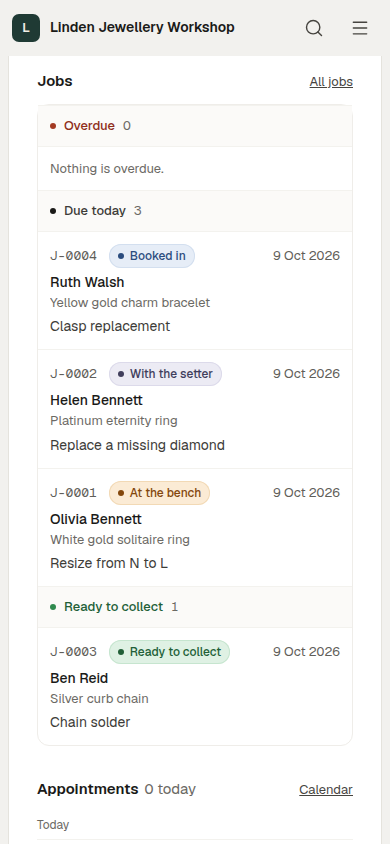The width and height of the screenshot is (390, 844).
Task: Open the hamburger menu icon
Action: (360, 28)
